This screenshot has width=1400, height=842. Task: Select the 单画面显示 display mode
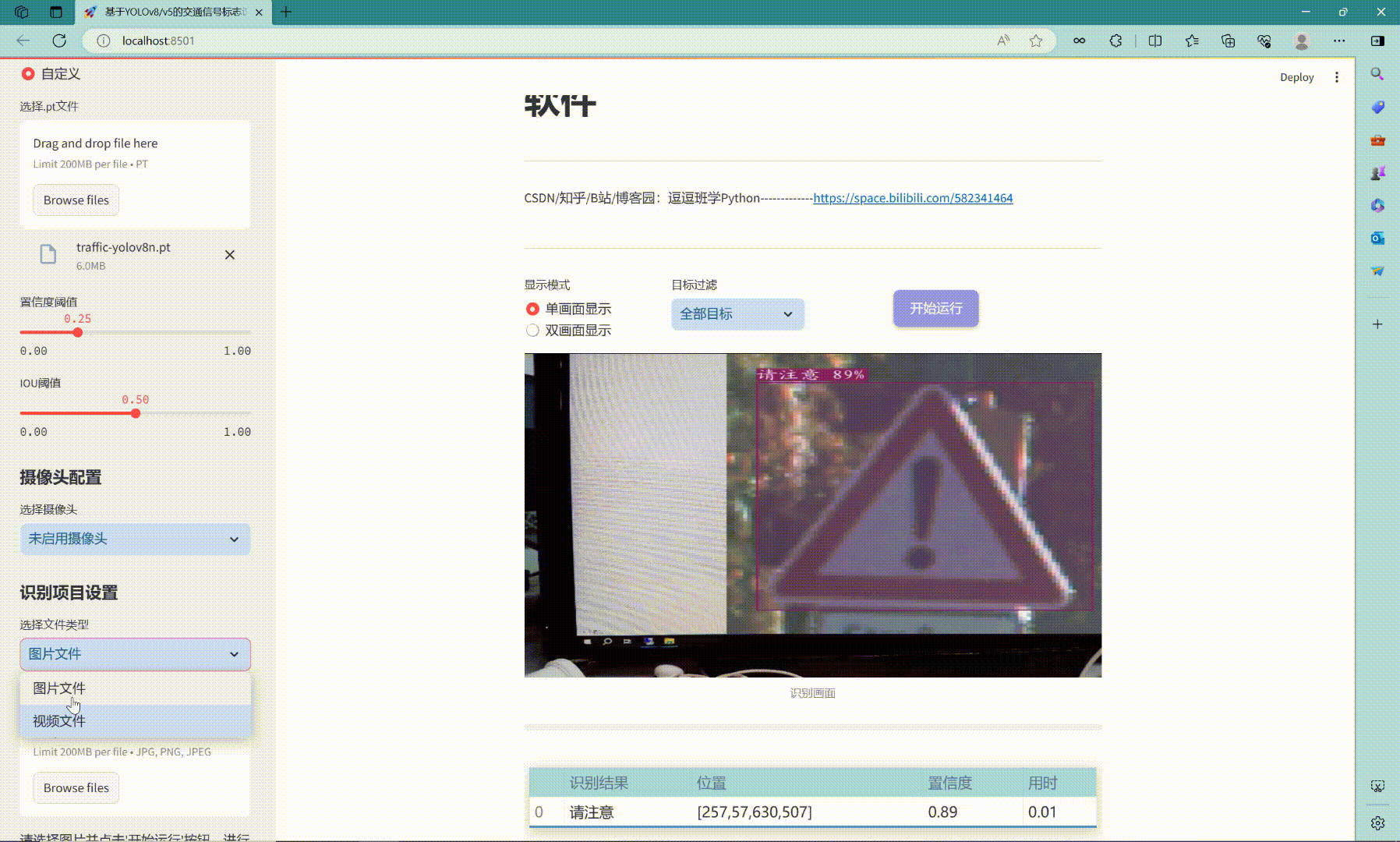pyautogui.click(x=532, y=309)
